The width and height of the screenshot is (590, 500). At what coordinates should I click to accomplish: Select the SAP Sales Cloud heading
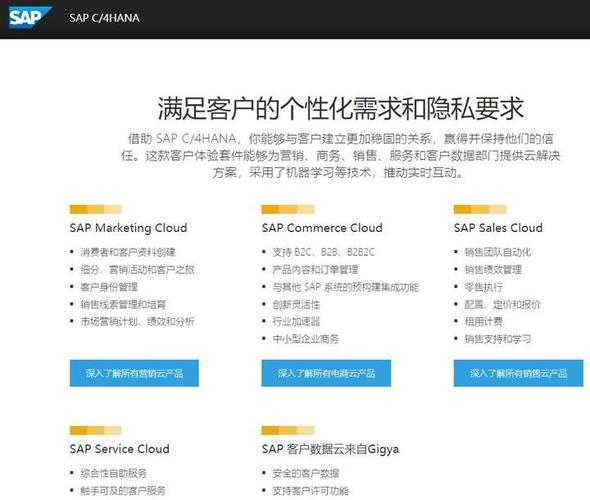pyautogui.click(x=498, y=228)
